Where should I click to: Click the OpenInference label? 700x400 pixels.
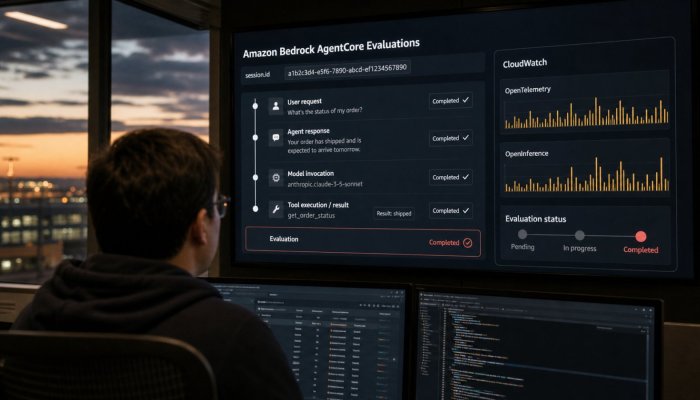(x=526, y=154)
